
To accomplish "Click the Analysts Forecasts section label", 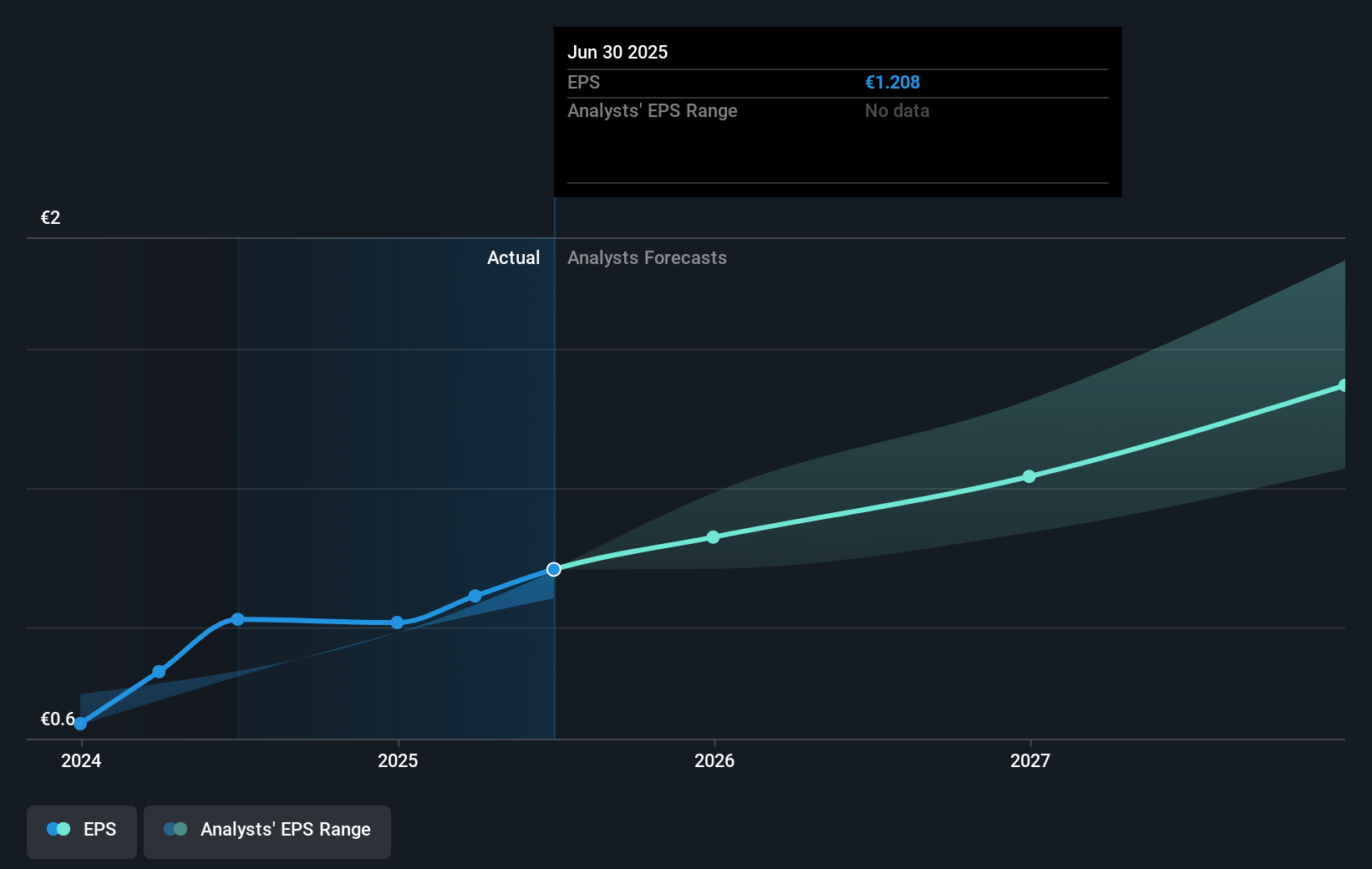I will pos(647,258).
